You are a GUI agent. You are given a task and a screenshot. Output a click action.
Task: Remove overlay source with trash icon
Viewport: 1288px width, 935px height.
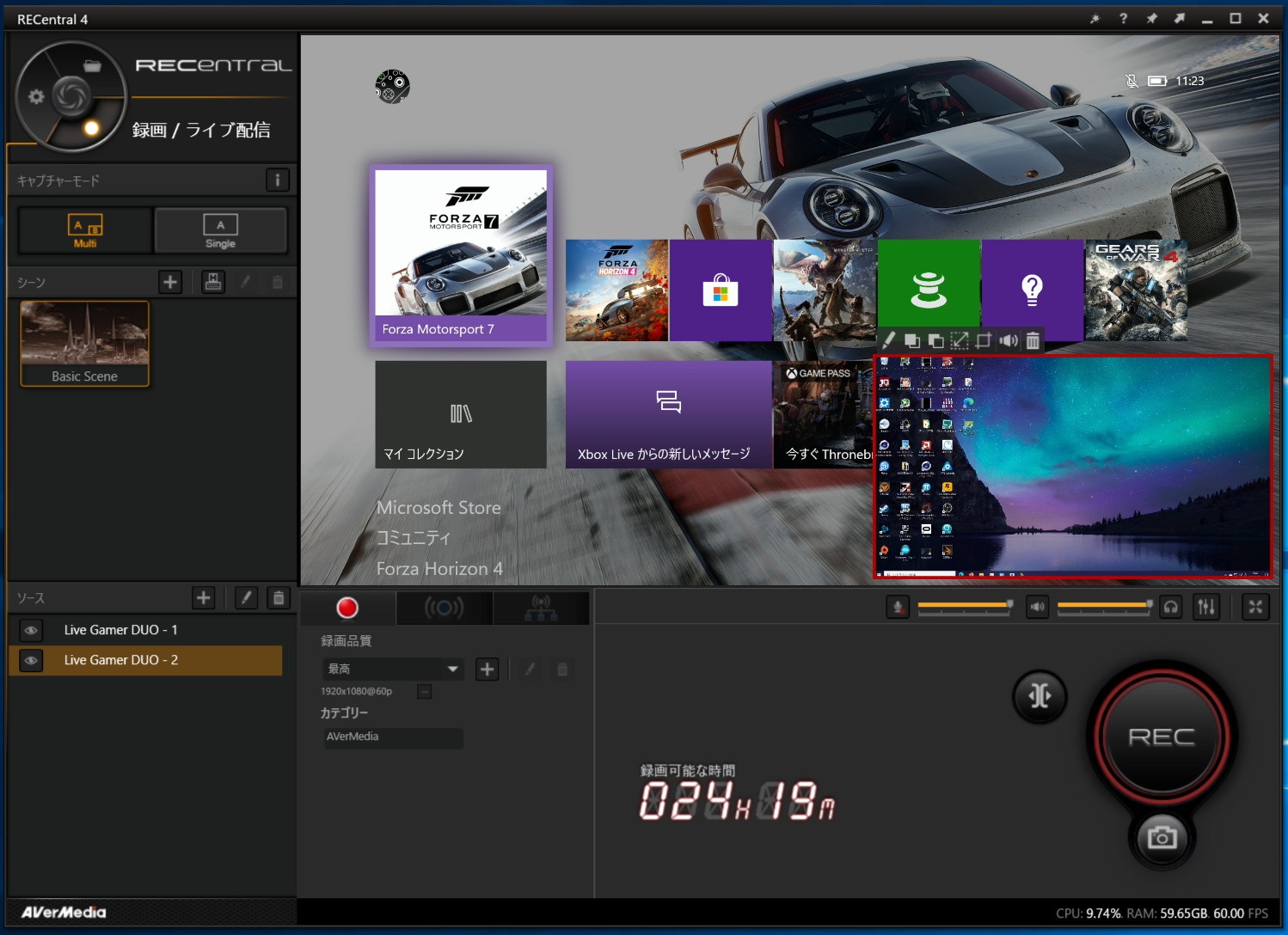pos(1033,340)
